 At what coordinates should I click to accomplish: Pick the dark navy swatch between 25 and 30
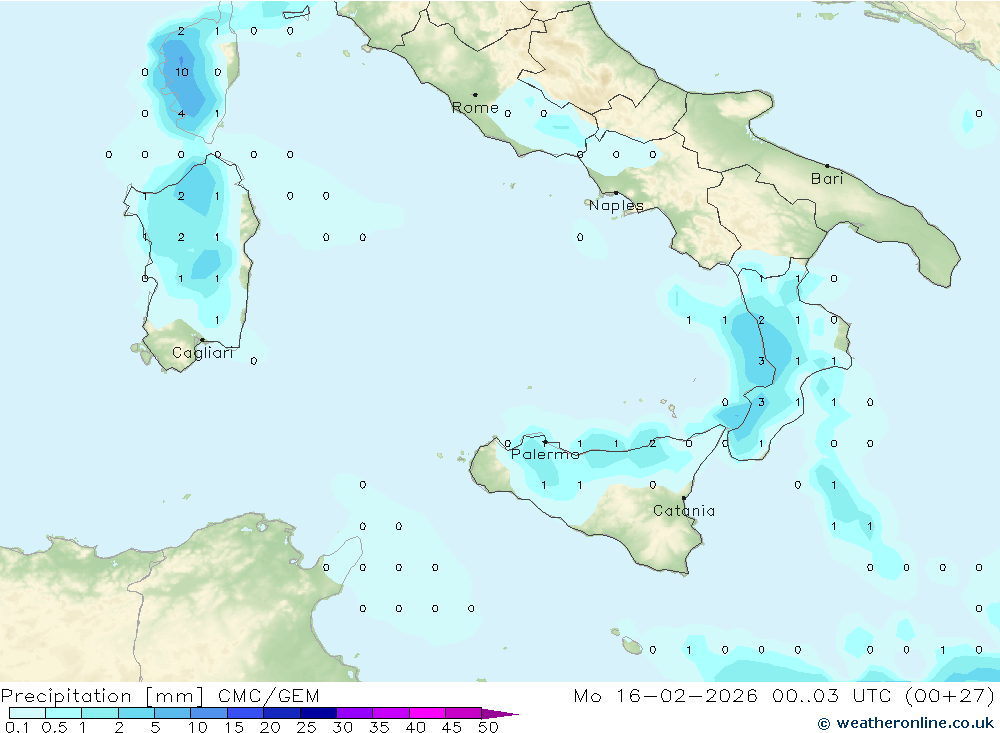tap(318, 713)
